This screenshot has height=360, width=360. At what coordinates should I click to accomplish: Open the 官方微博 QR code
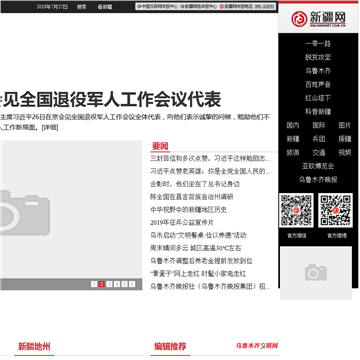tap(335, 210)
